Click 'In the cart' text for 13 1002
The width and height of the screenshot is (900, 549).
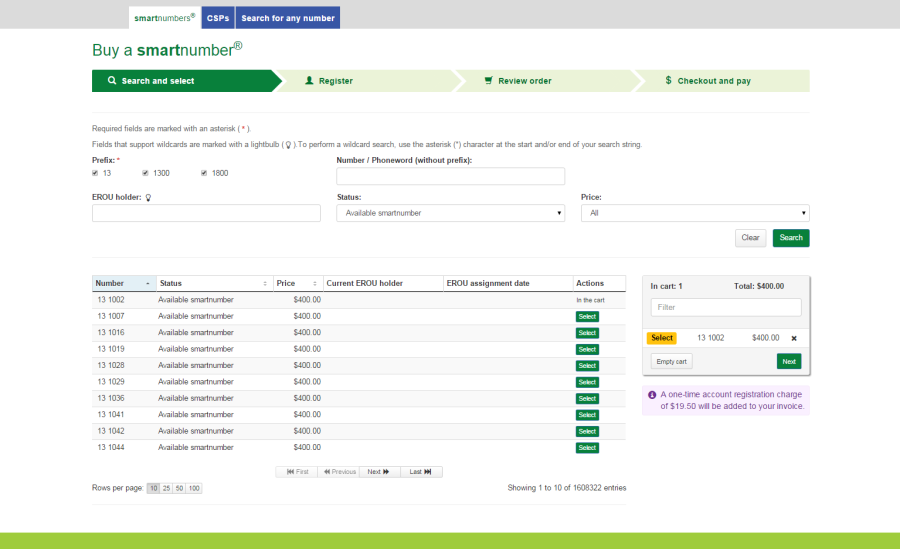pos(590,300)
